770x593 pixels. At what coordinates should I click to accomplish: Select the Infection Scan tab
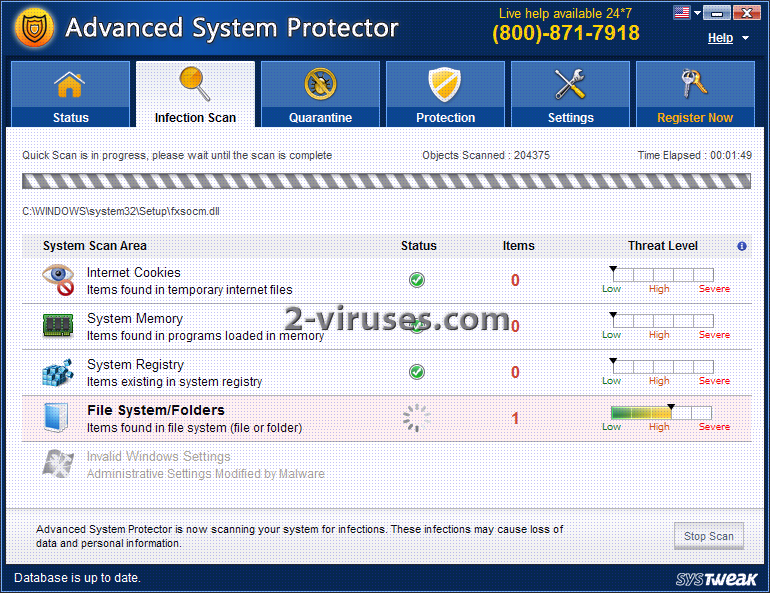195,94
